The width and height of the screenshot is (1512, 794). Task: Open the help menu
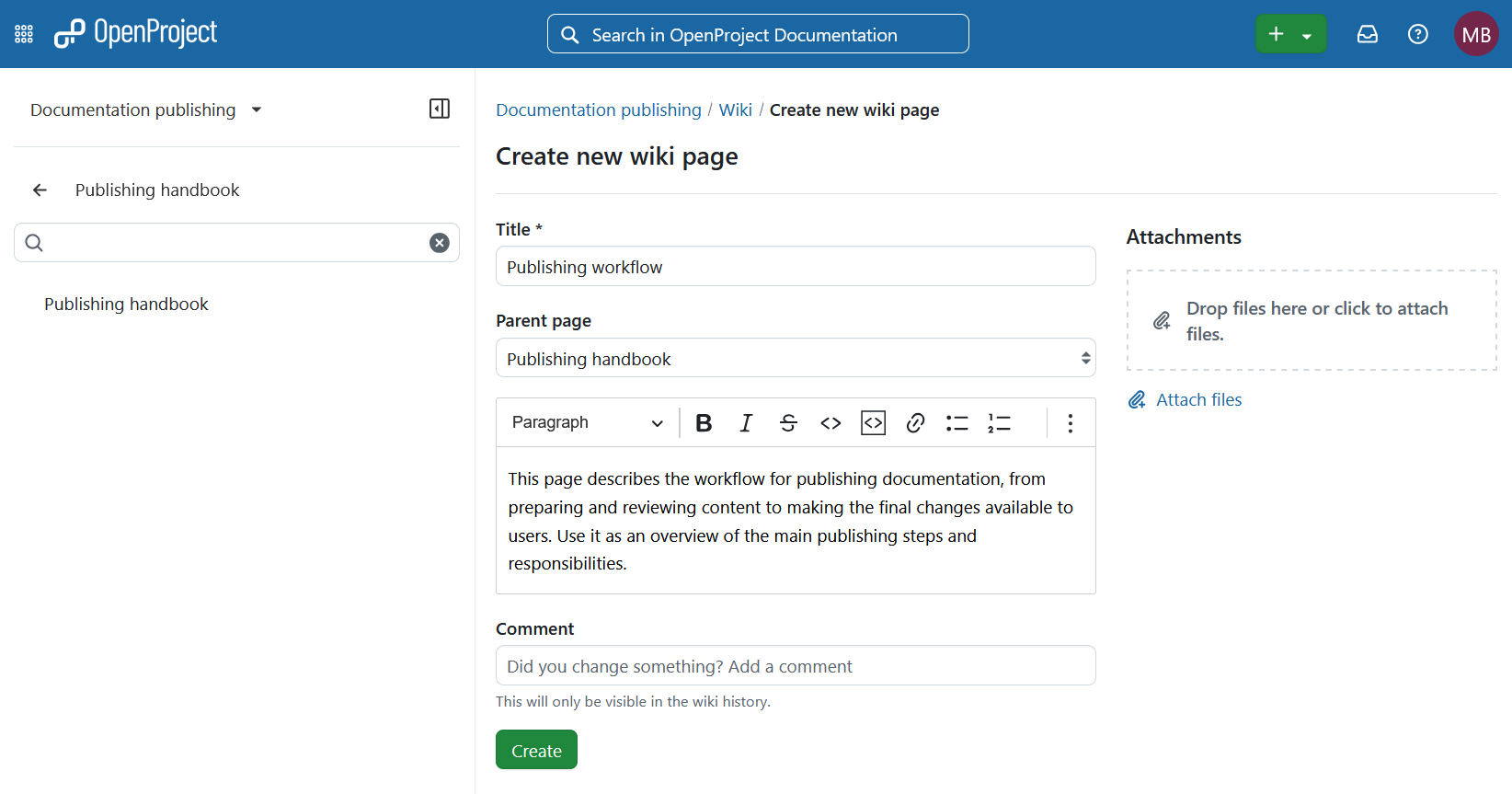tap(1418, 34)
